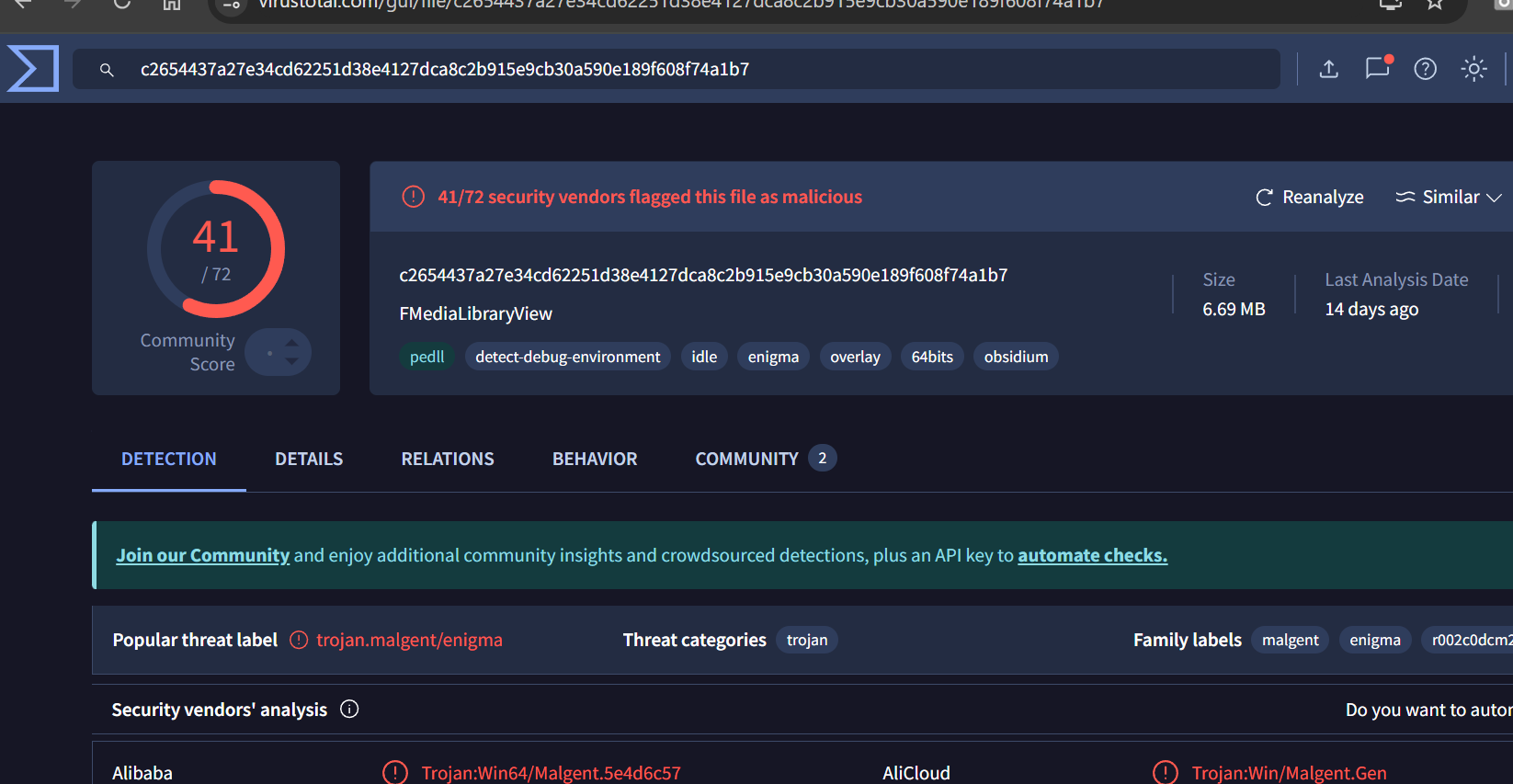Switch to the DETECTION tab
Viewport: 1513px width, 784px height.
pyautogui.click(x=169, y=459)
